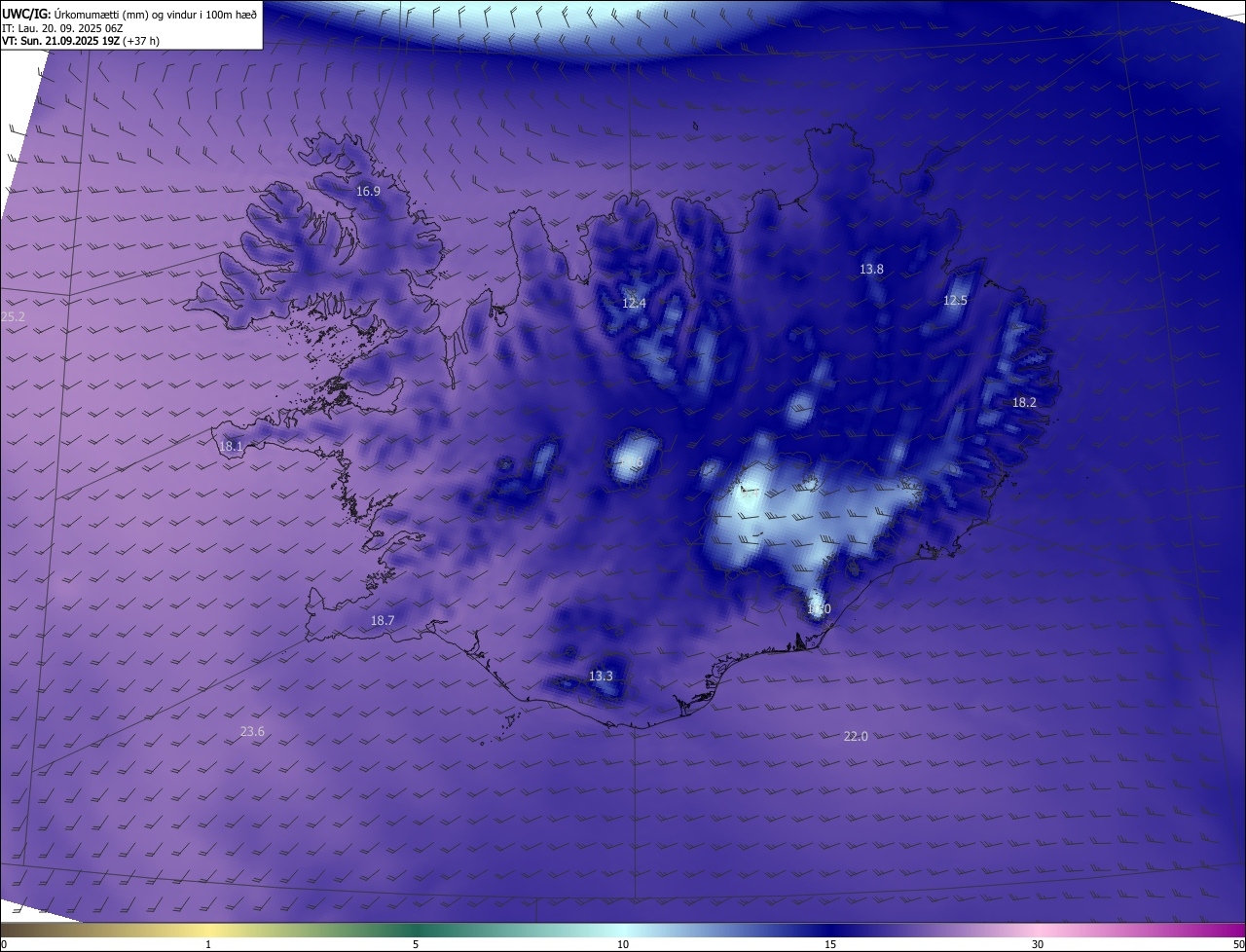Click the 23.6 value over the southwest sea

252,732
